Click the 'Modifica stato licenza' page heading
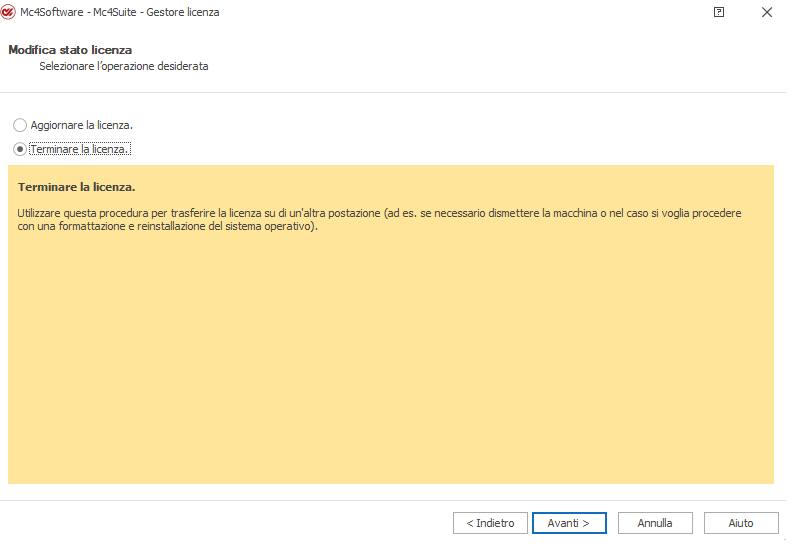The width and height of the screenshot is (796, 549). (x=70, y=49)
